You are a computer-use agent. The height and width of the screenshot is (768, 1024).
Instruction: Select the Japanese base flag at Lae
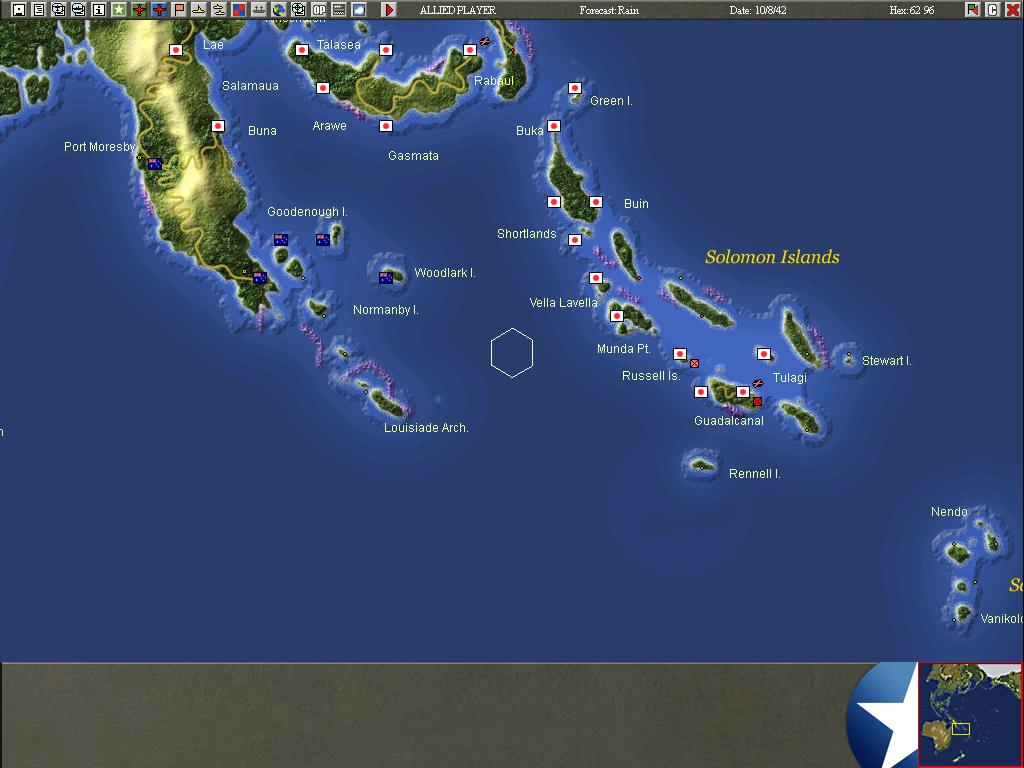point(176,50)
